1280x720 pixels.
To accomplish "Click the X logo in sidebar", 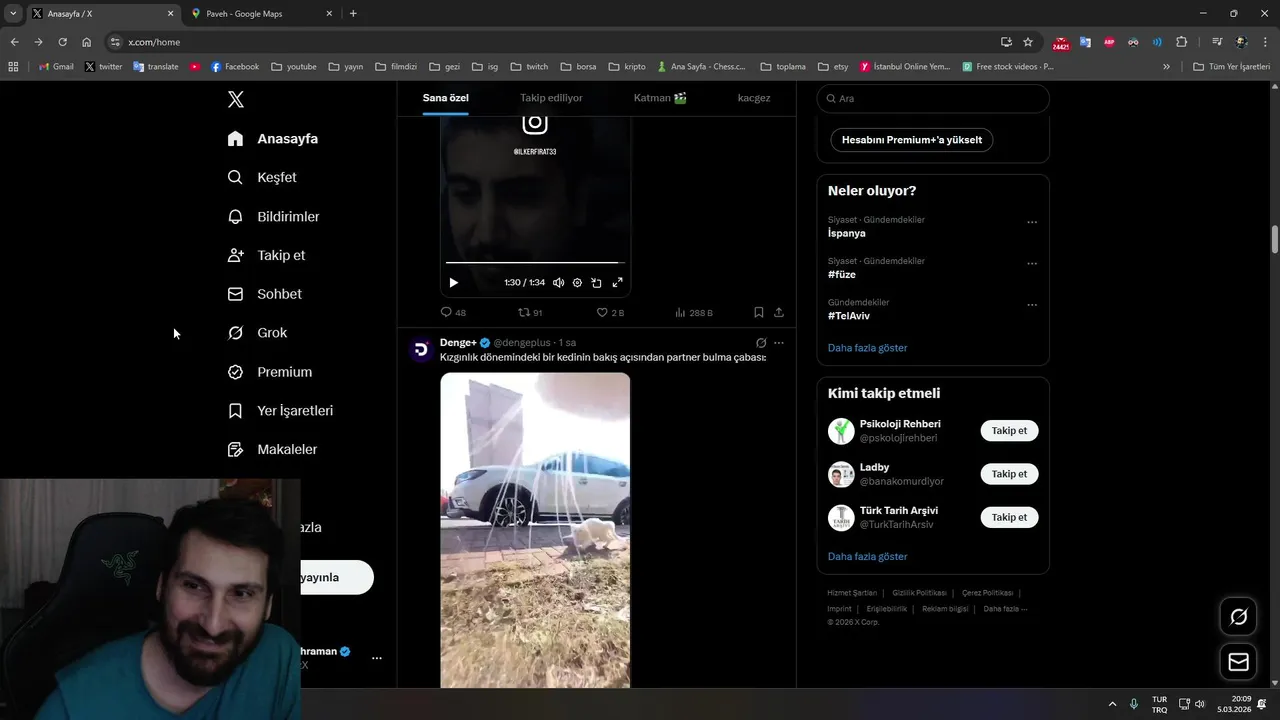I will point(235,99).
